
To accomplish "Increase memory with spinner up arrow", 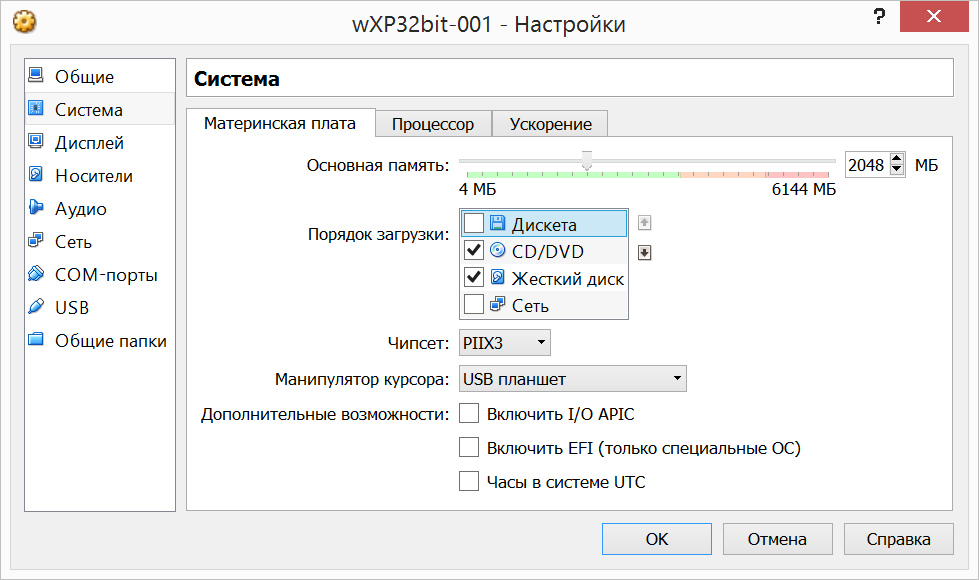I will [897, 159].
